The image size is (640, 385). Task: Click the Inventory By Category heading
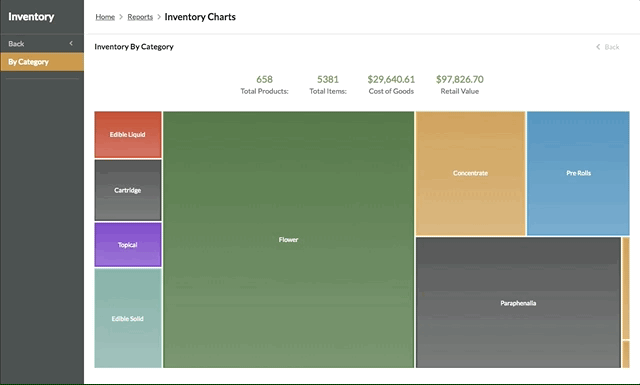click(134, 47)
